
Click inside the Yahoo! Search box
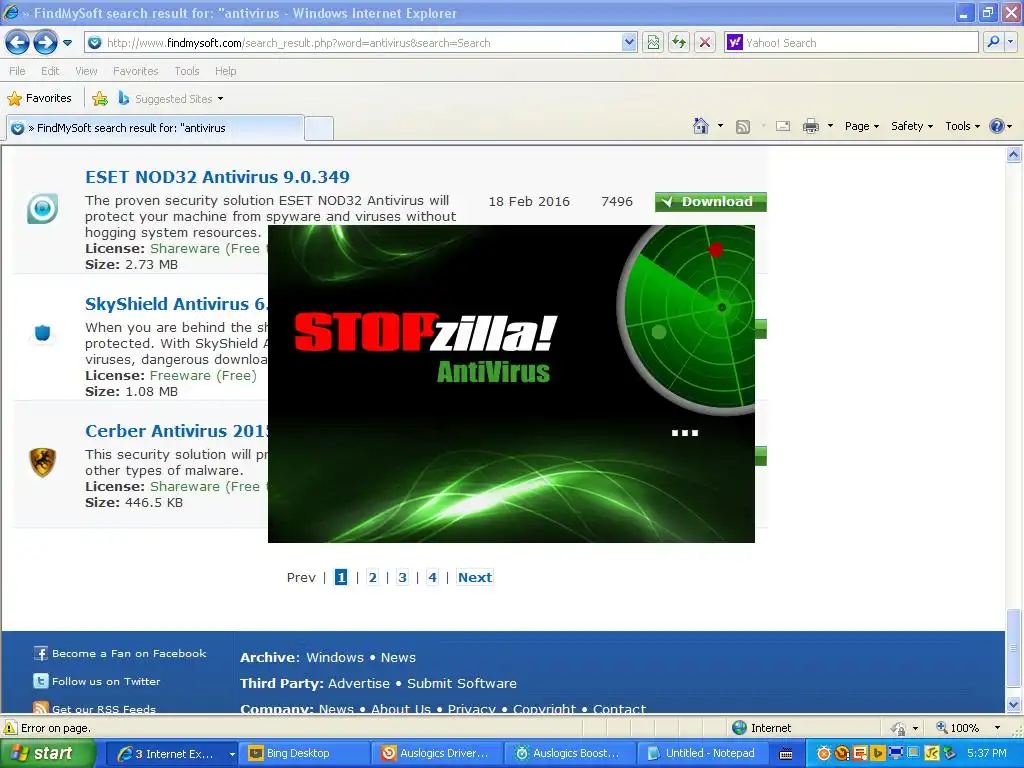pyautogui.click(x=852, y=43)
